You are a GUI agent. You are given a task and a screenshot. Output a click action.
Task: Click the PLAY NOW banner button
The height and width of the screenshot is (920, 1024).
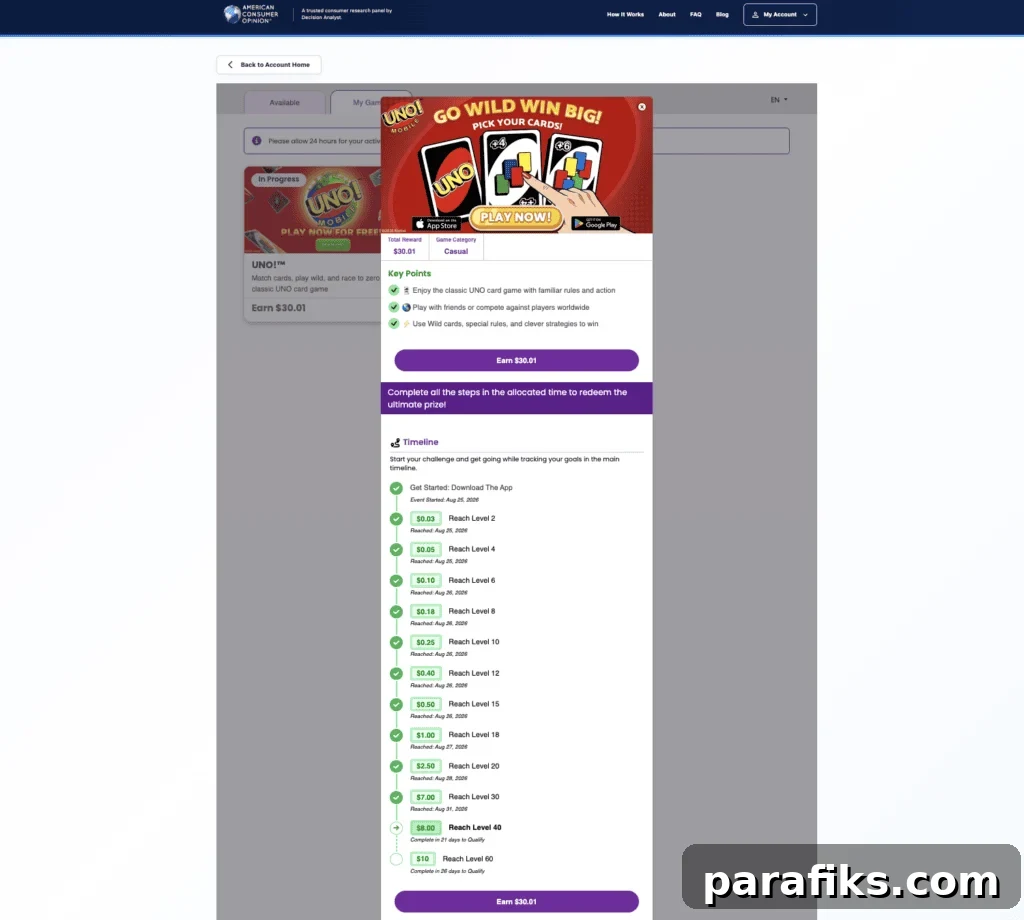point(516,217)
